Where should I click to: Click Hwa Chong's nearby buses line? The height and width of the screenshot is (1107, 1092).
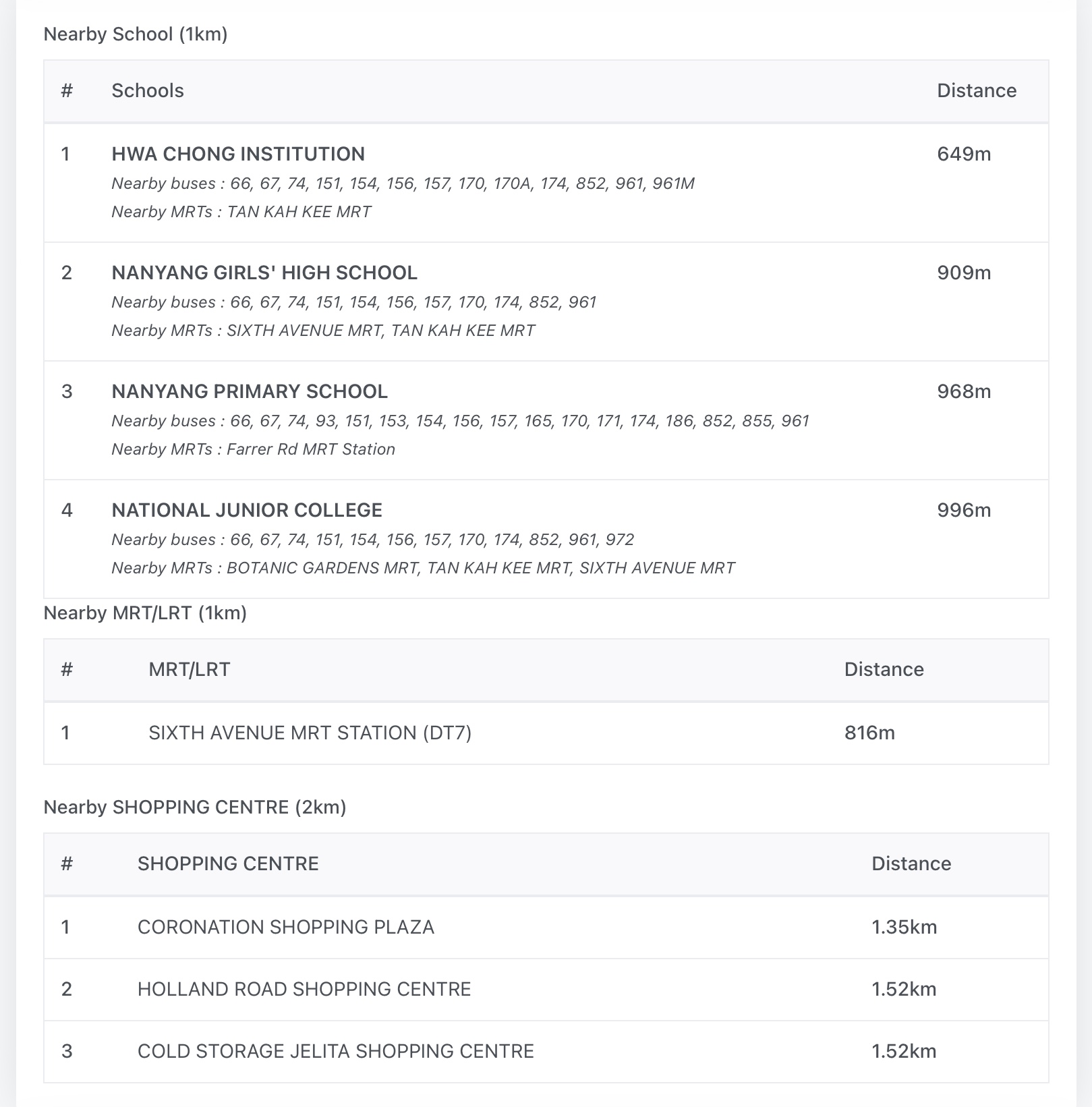[x=403, y=183]
